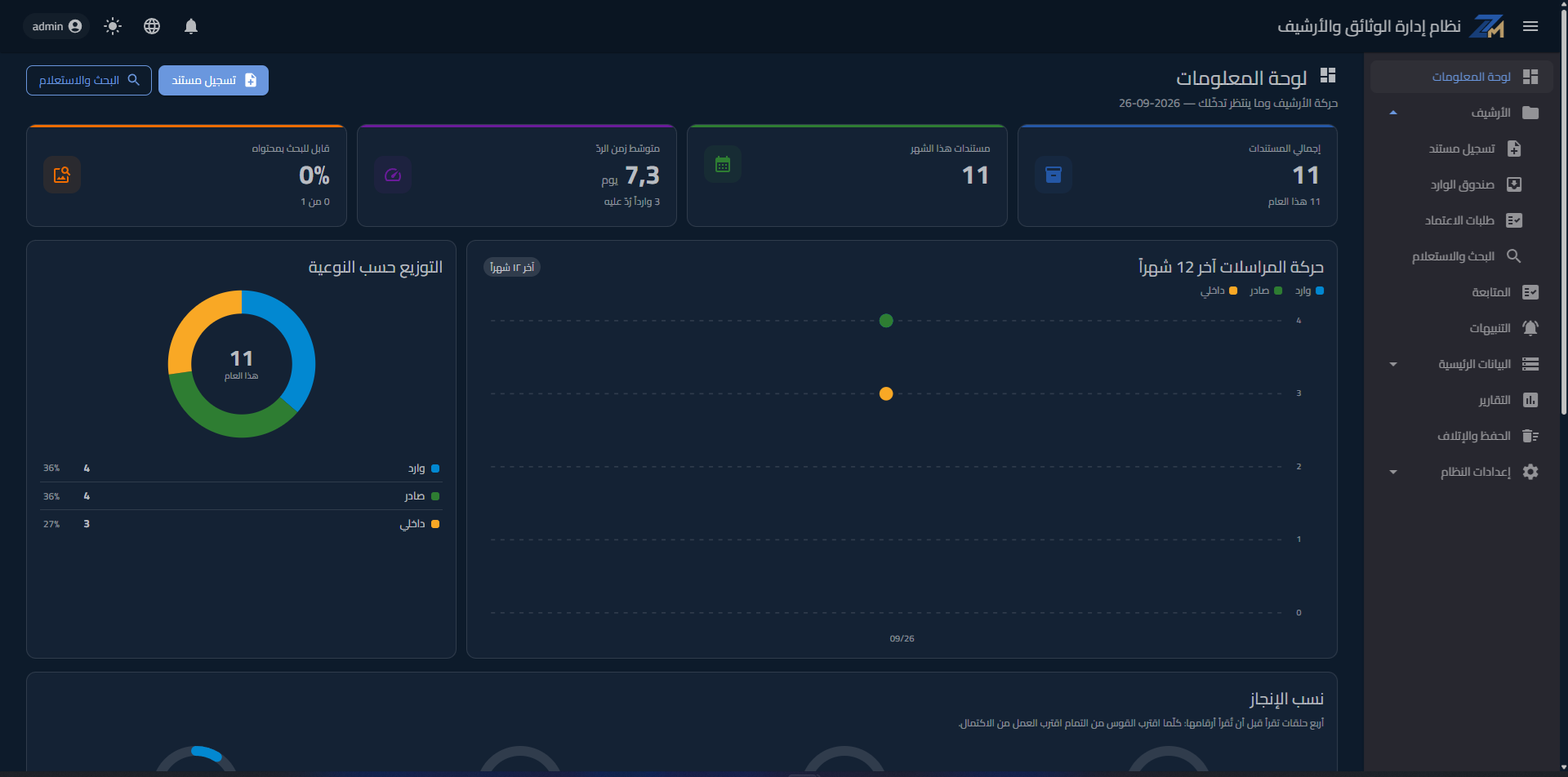This screenshot has height=777, width=1568.
Task: Click the الأرشيف folder icon
Action: click(1530, 113)
